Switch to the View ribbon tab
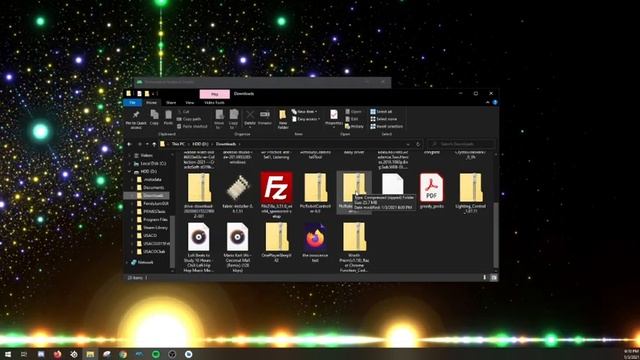Screen dimensions: 640x360 [x=190, y=102]
